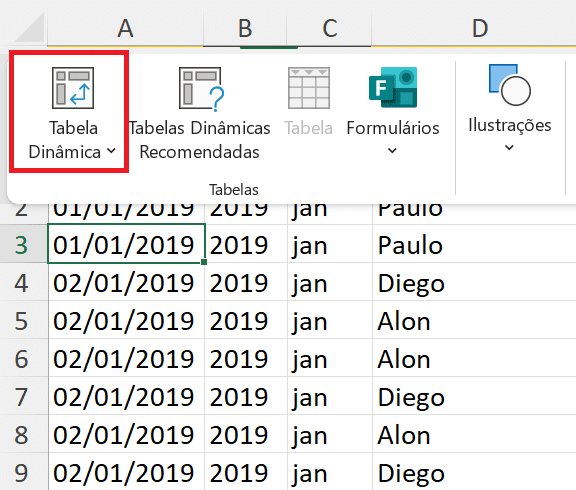The image size is (576, 490).
Task: Click the fill handle of cell A3
Action: 204,262
